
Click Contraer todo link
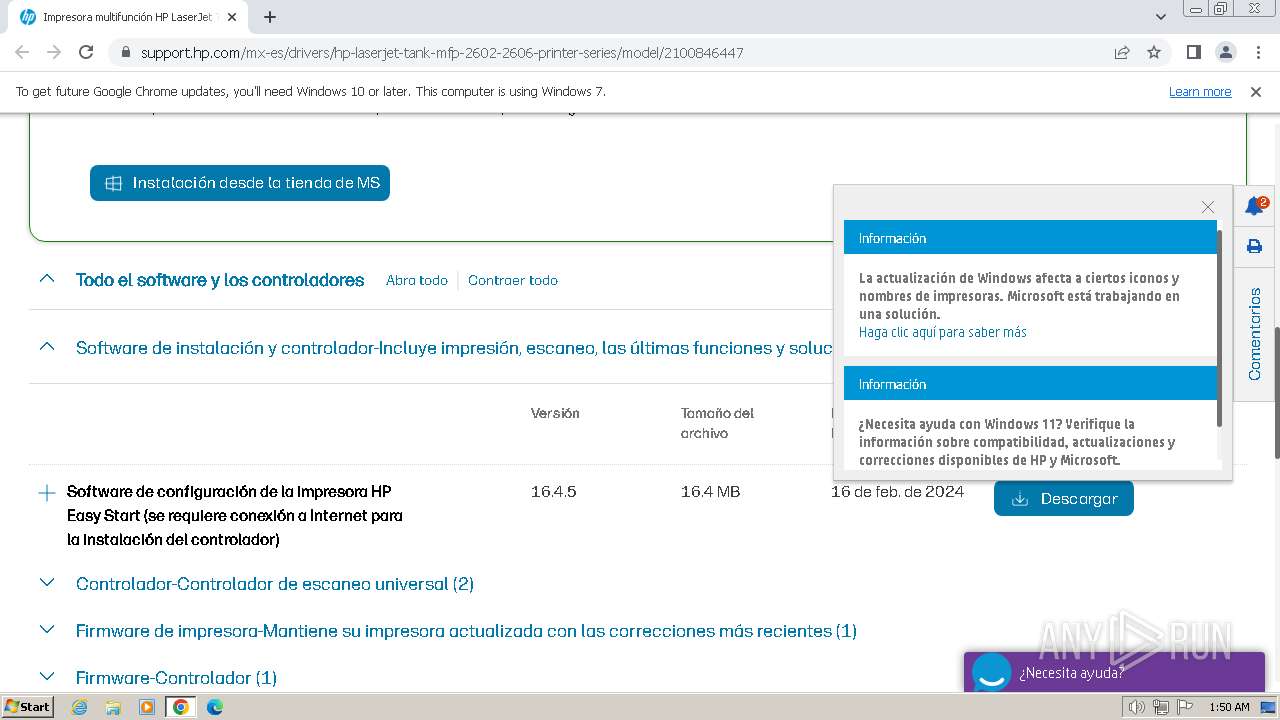tap(513, 280)
